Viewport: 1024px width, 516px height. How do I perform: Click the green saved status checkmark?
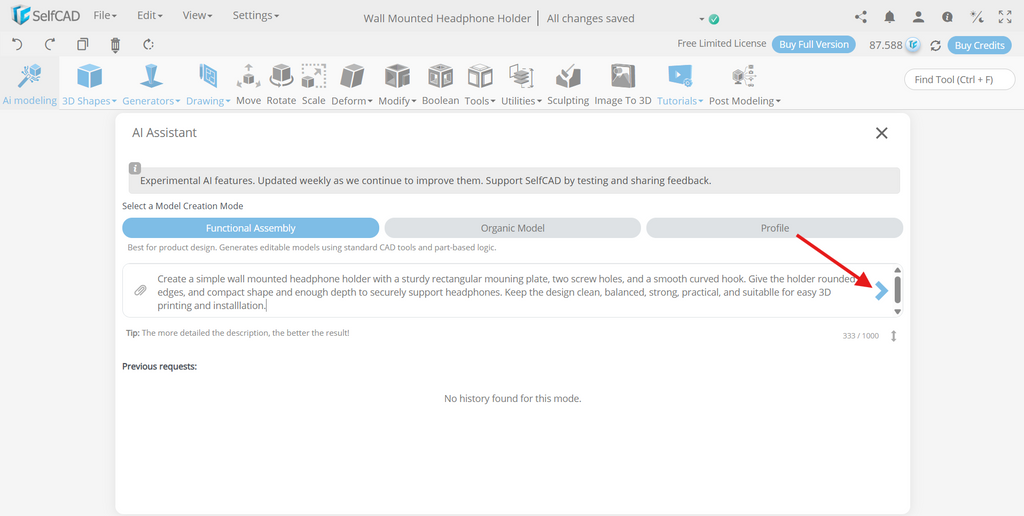click(714, 19)
